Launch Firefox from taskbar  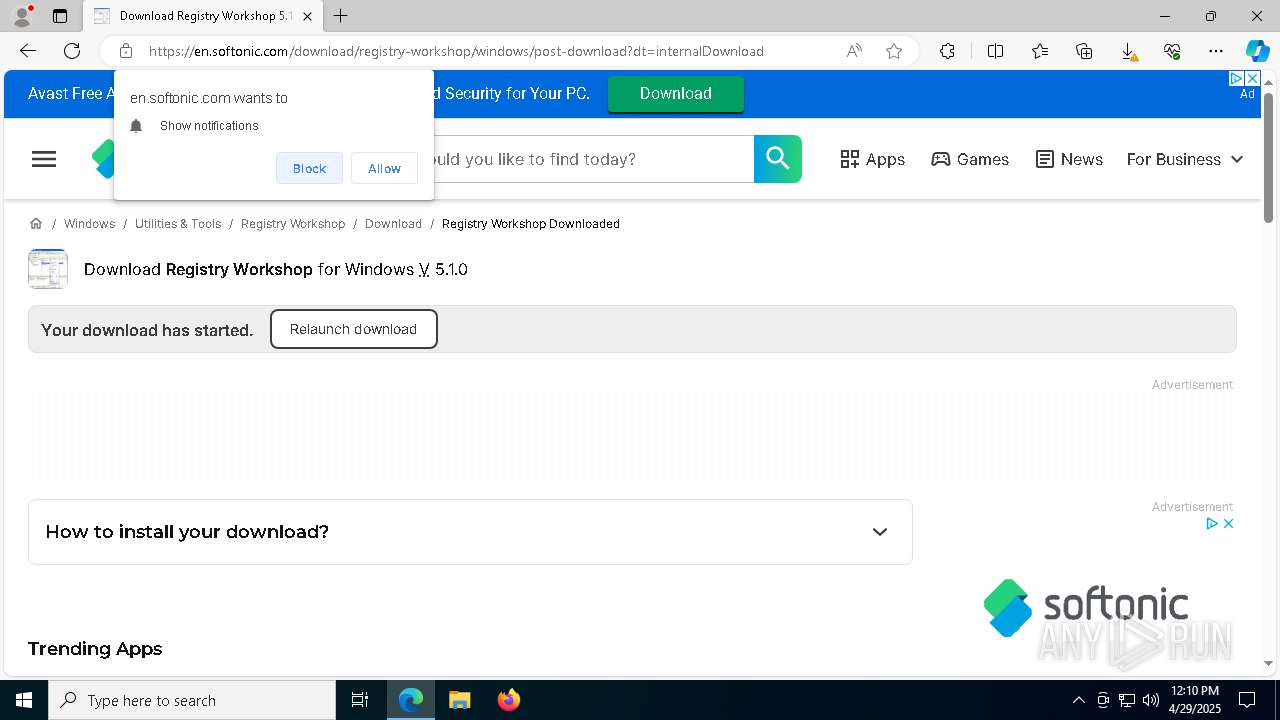[x=508, y=700]
